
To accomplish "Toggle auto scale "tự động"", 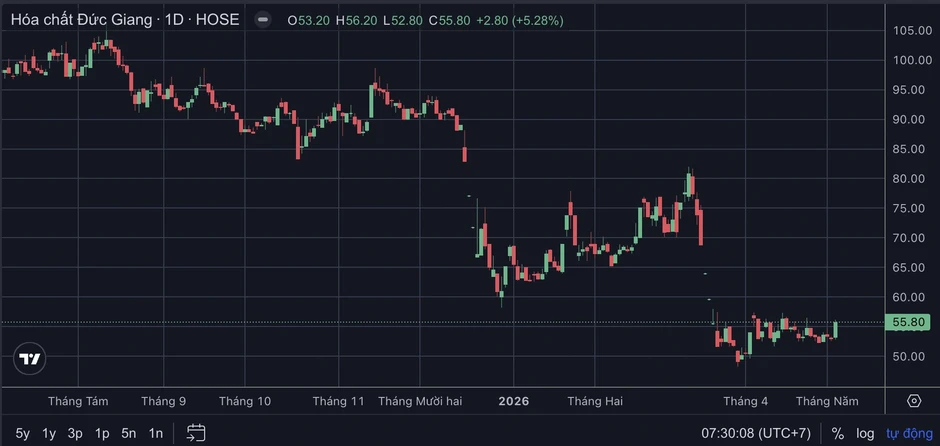I will 909,433.
